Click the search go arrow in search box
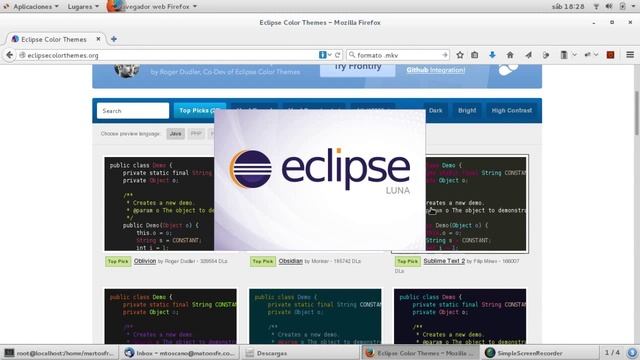 (x=444, y=55)
